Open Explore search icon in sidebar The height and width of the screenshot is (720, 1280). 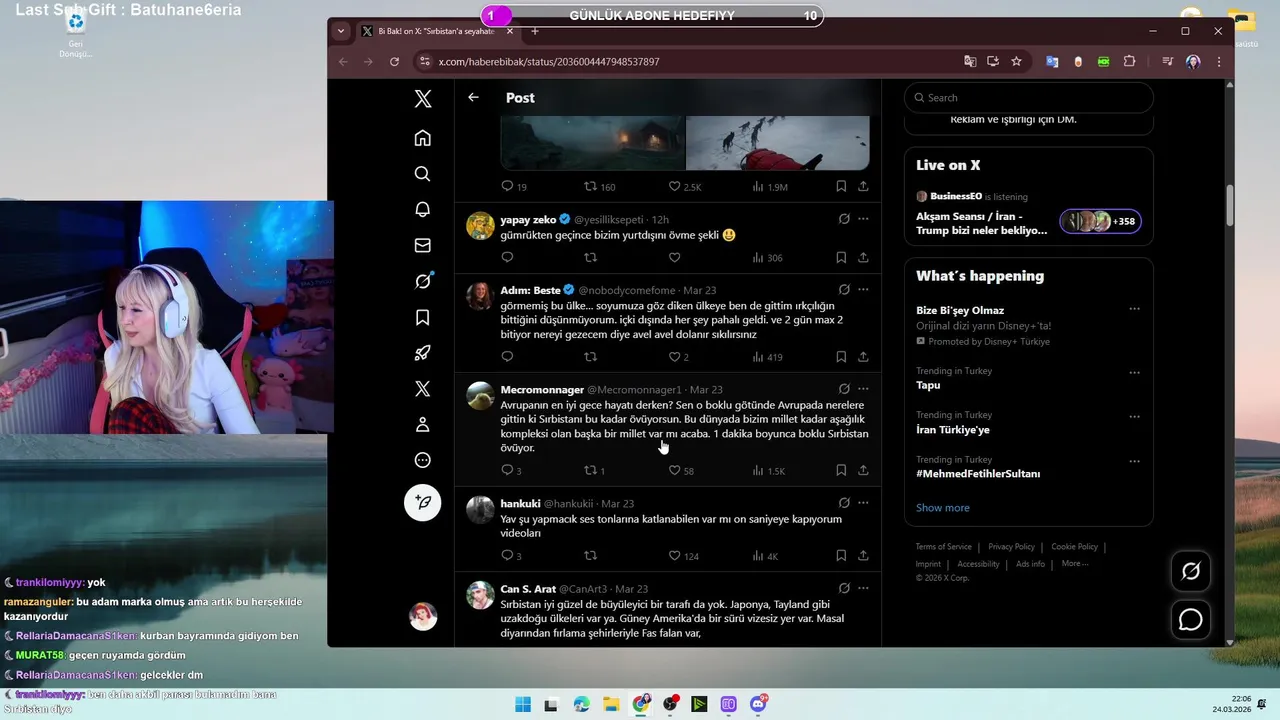pyautogui.click(x=423, y=174)
